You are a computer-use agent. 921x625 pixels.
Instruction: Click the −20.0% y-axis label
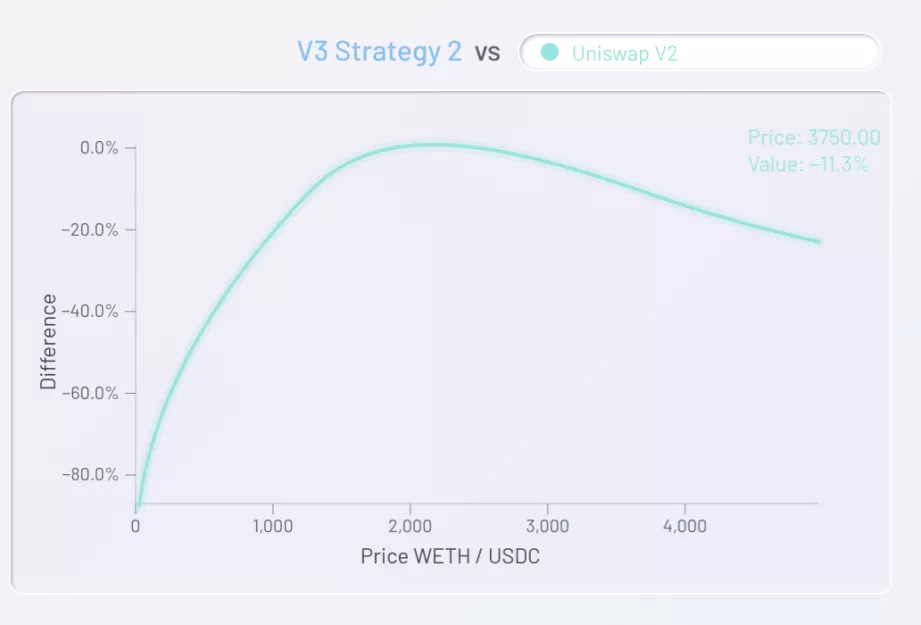coord(92,230)
